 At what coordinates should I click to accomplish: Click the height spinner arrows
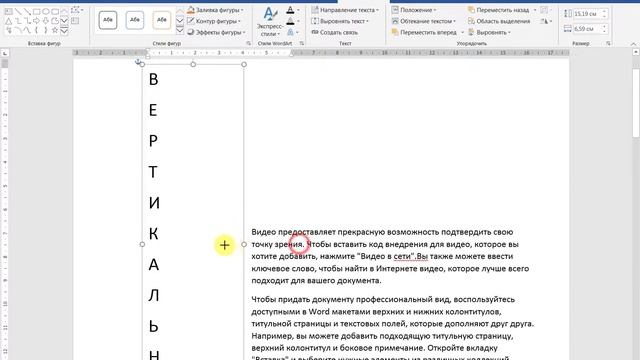604,14
